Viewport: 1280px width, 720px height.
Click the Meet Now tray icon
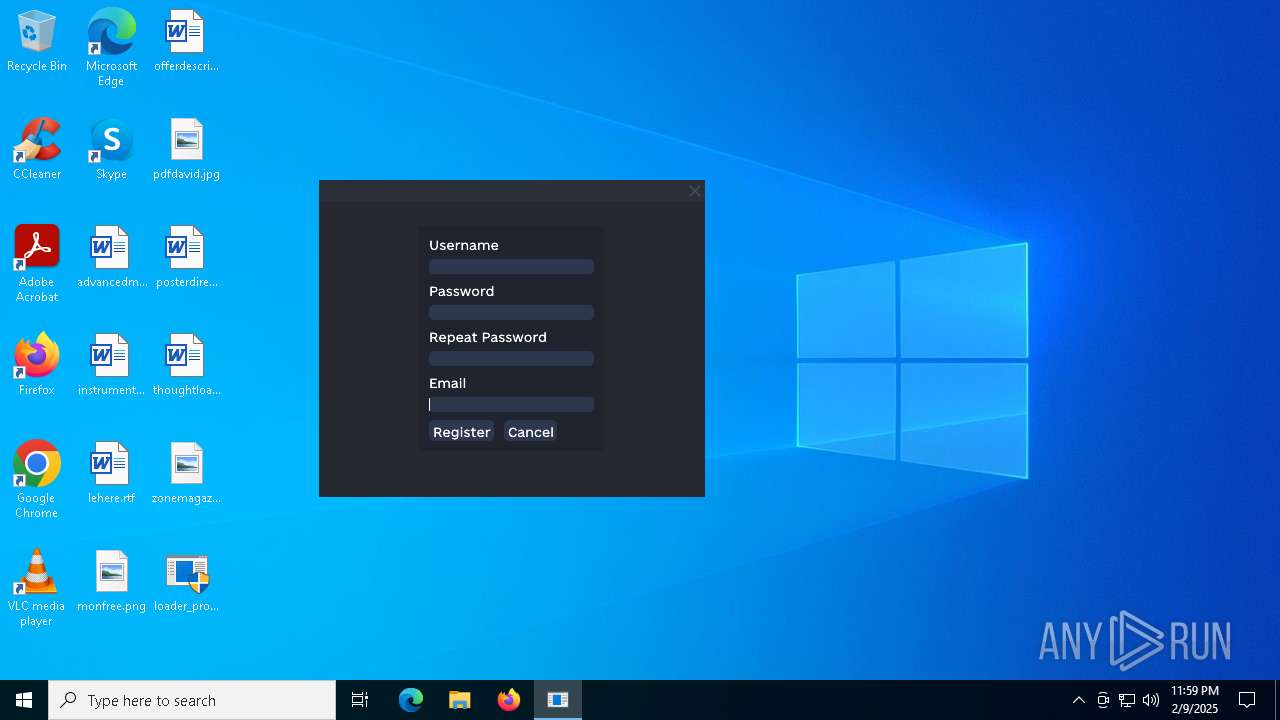click(x=1103, y=700)
